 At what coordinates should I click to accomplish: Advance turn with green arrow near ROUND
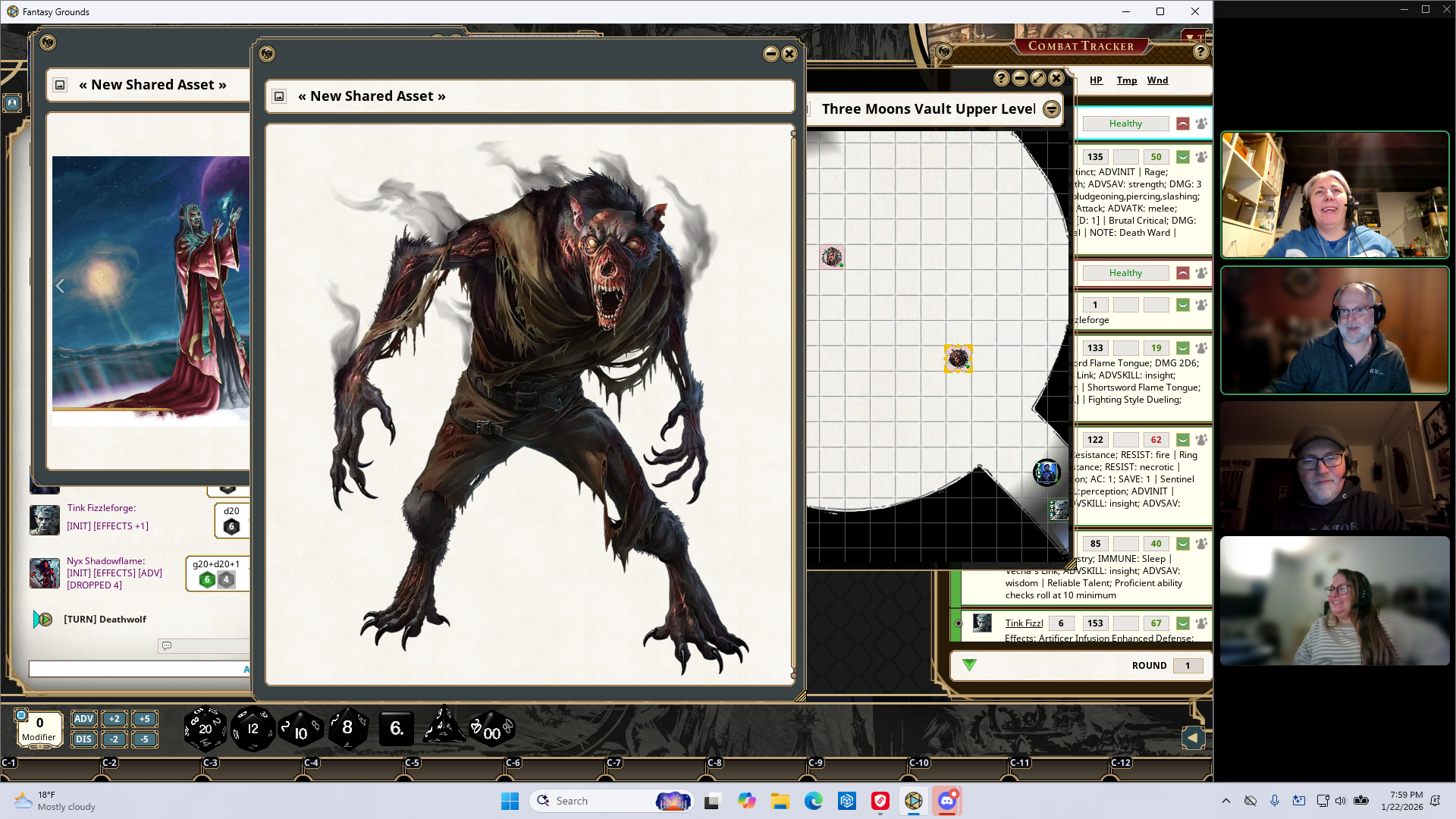pyautogui.click(x=969, y=665)
